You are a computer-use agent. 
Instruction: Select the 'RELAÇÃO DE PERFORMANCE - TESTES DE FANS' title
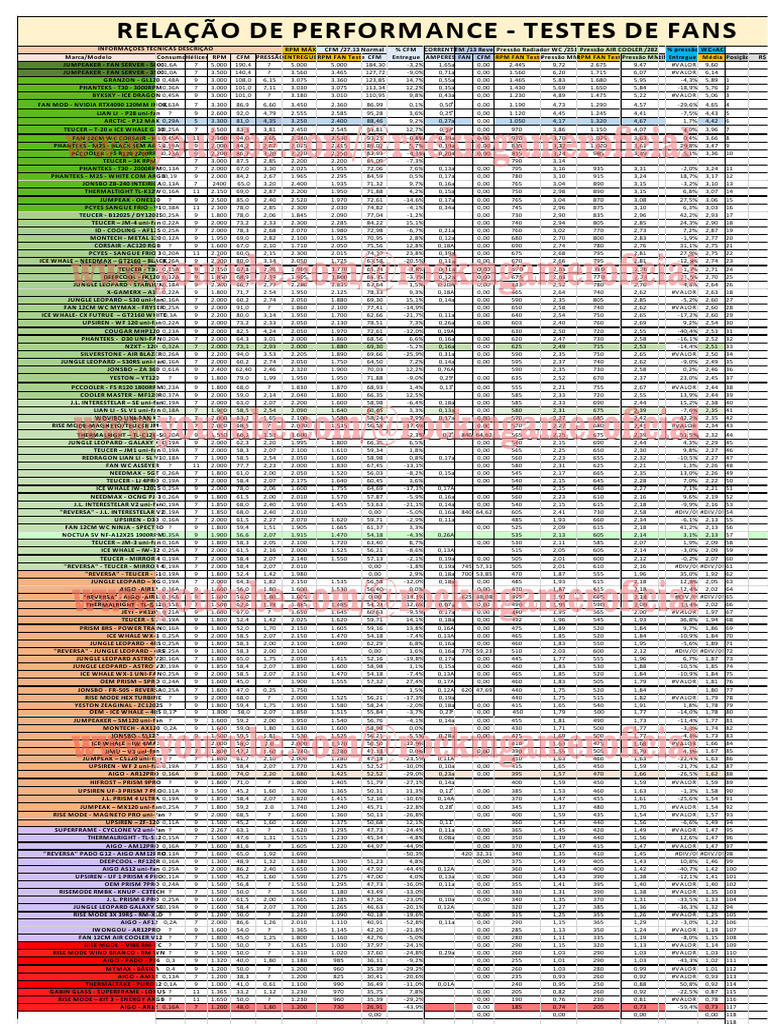coord(426,31)
